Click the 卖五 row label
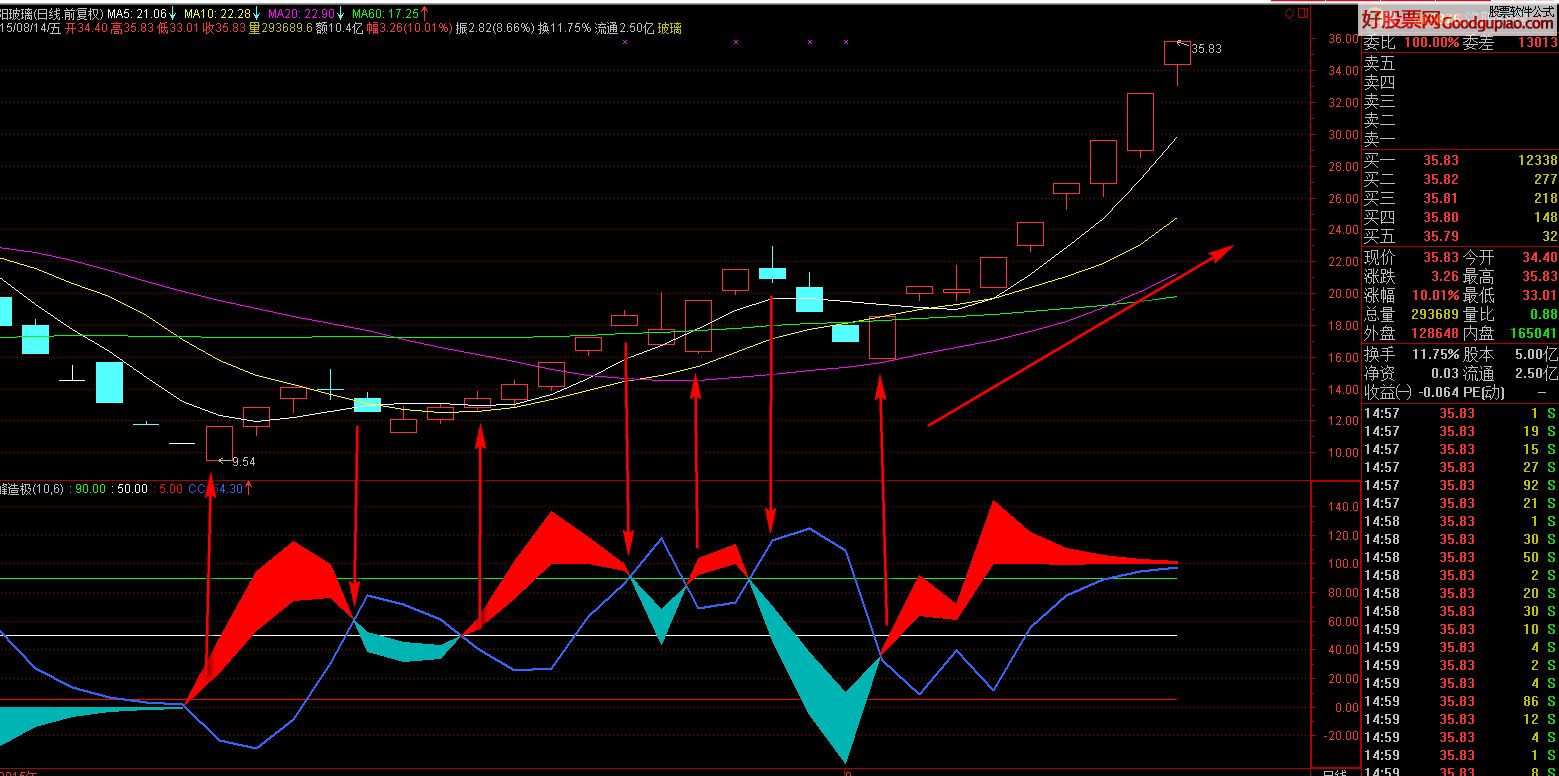The height and width of the screenshot is (776, 1559). 1379,64
